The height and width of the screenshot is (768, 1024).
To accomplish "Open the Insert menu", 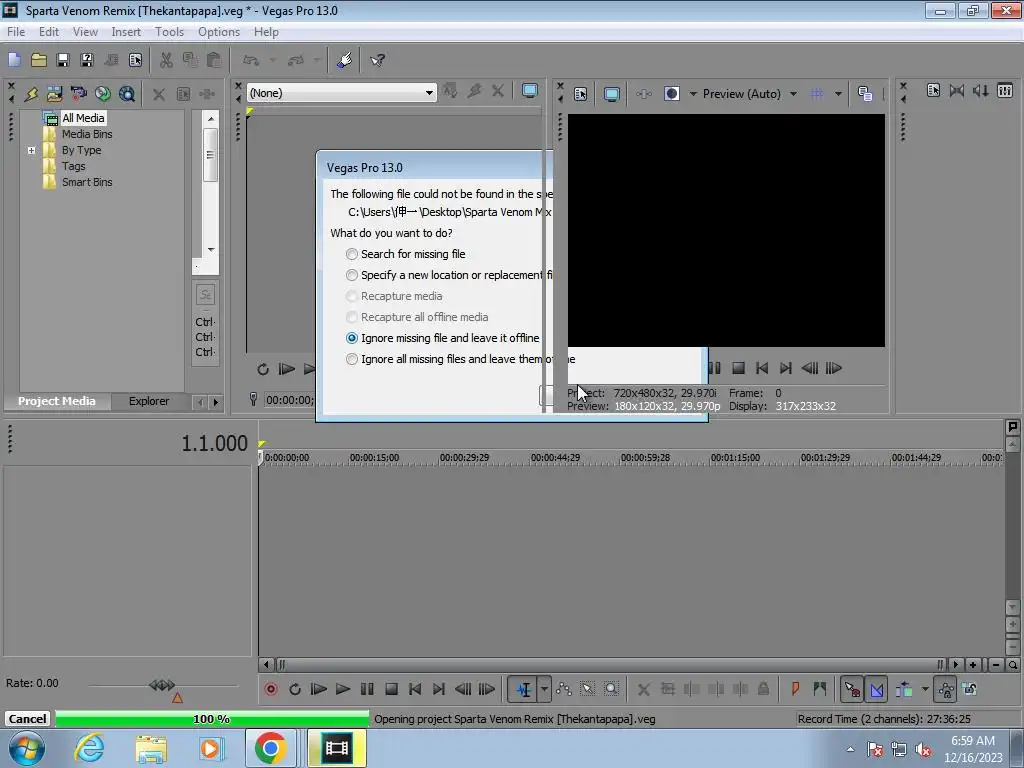I will [x=126, y=32].
